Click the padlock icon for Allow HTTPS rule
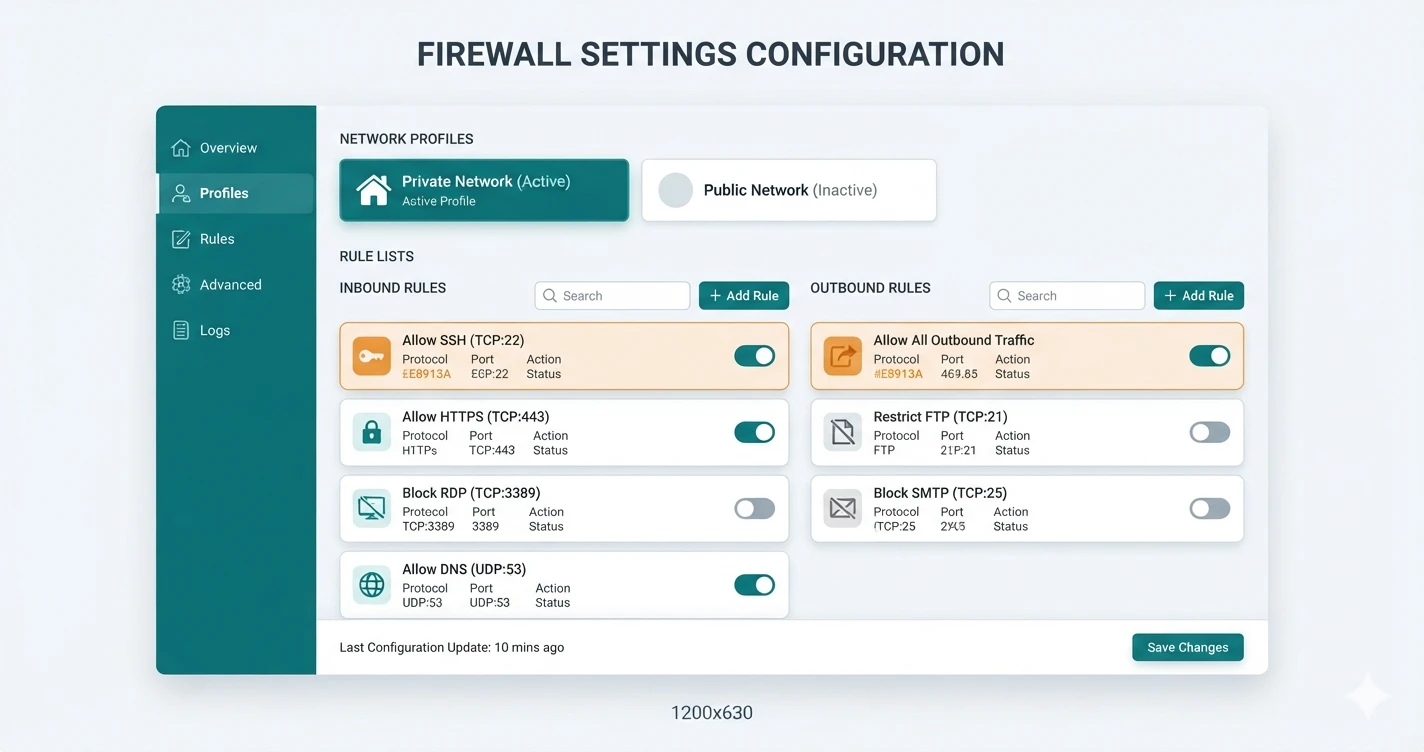The width and height of the screenshot is (1424, 752). click(372, 432)
